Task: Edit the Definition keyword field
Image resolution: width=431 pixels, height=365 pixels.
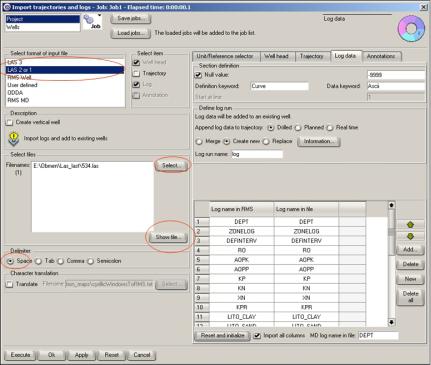Action: (279, 86)
